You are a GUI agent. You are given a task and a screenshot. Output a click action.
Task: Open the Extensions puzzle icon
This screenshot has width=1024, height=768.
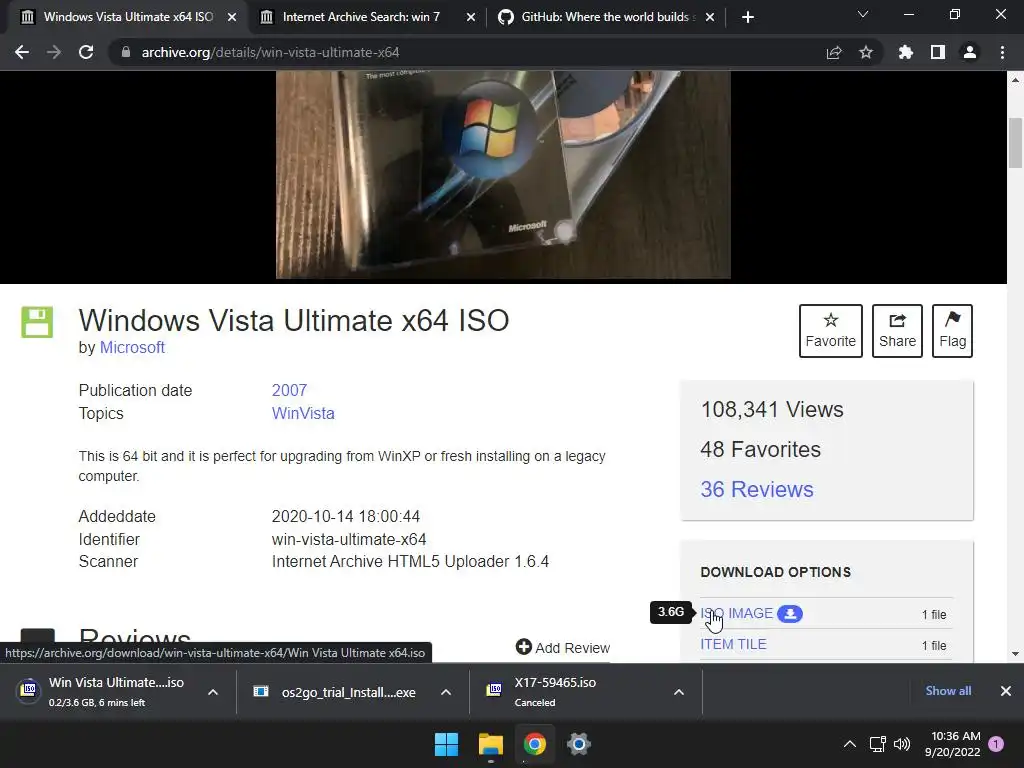click(x=906, y=52)
